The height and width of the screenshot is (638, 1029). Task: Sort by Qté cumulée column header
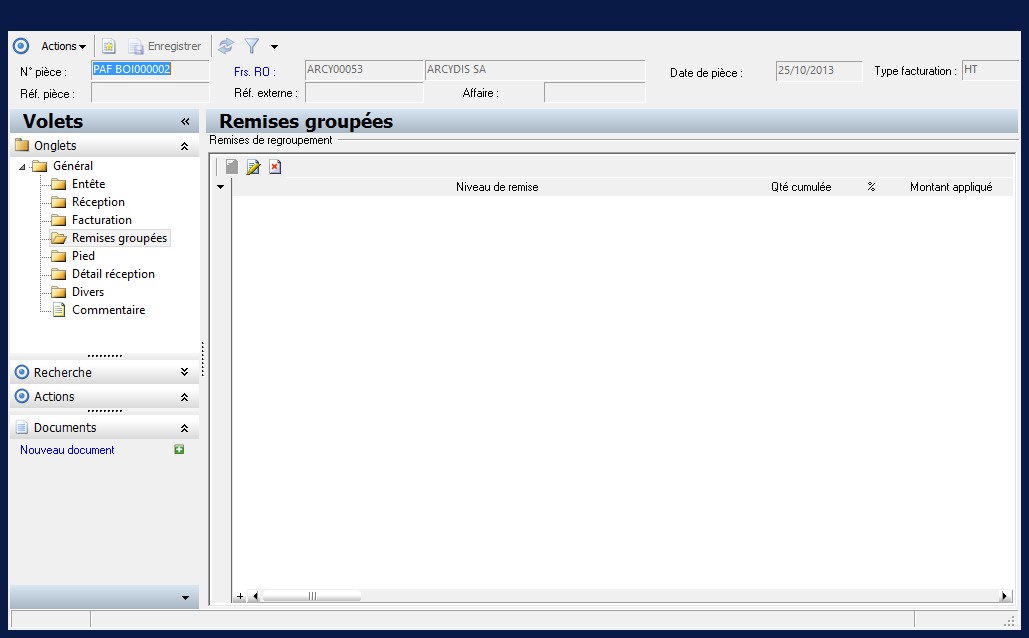801,187
